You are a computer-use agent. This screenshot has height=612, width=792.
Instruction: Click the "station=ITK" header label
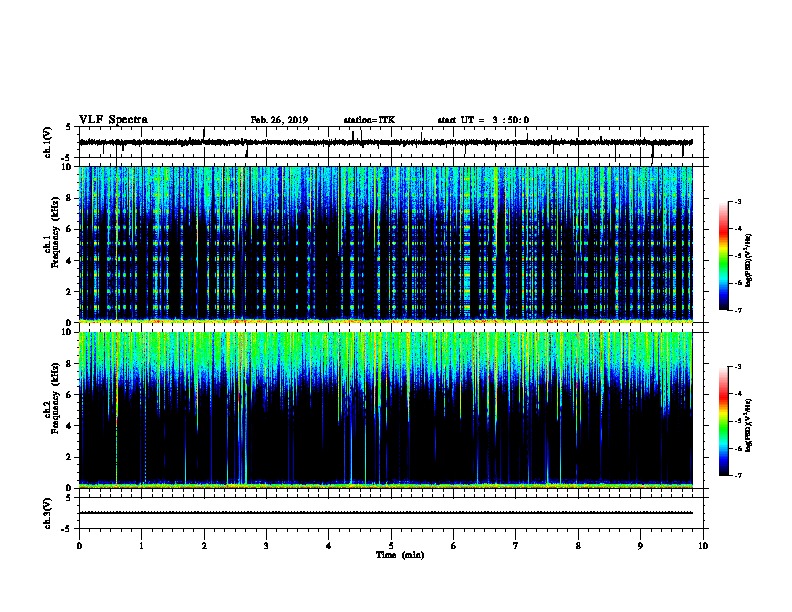369,120
